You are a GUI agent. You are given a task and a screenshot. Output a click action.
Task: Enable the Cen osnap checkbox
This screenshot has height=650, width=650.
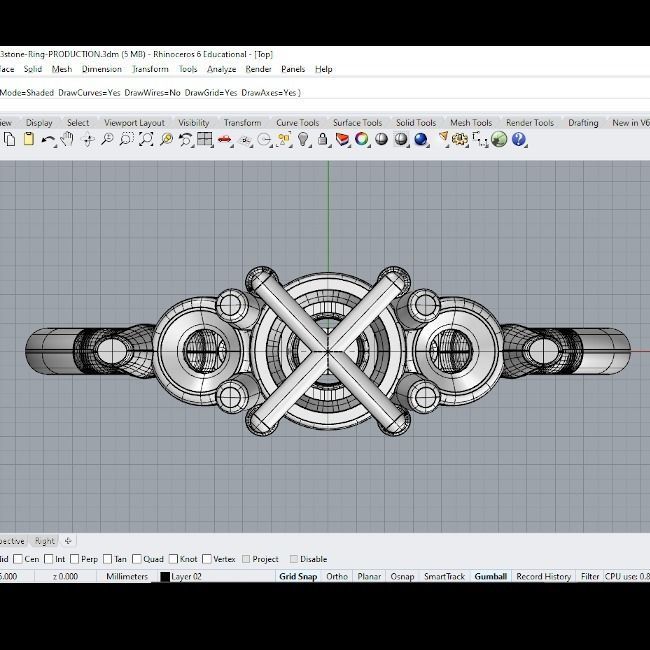[x=18, y=559]
